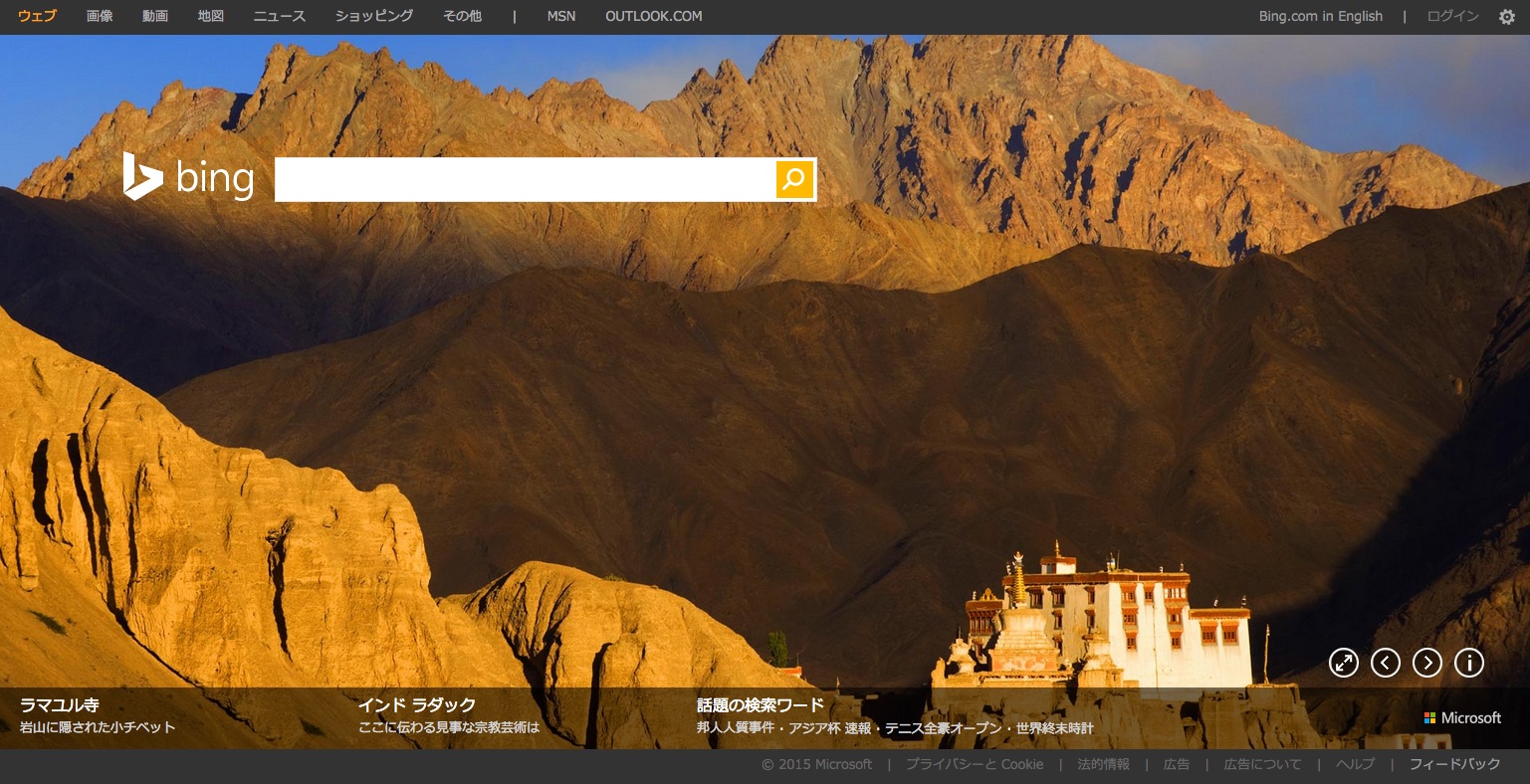Expand background image to full screen

[x=1343, y=663]
